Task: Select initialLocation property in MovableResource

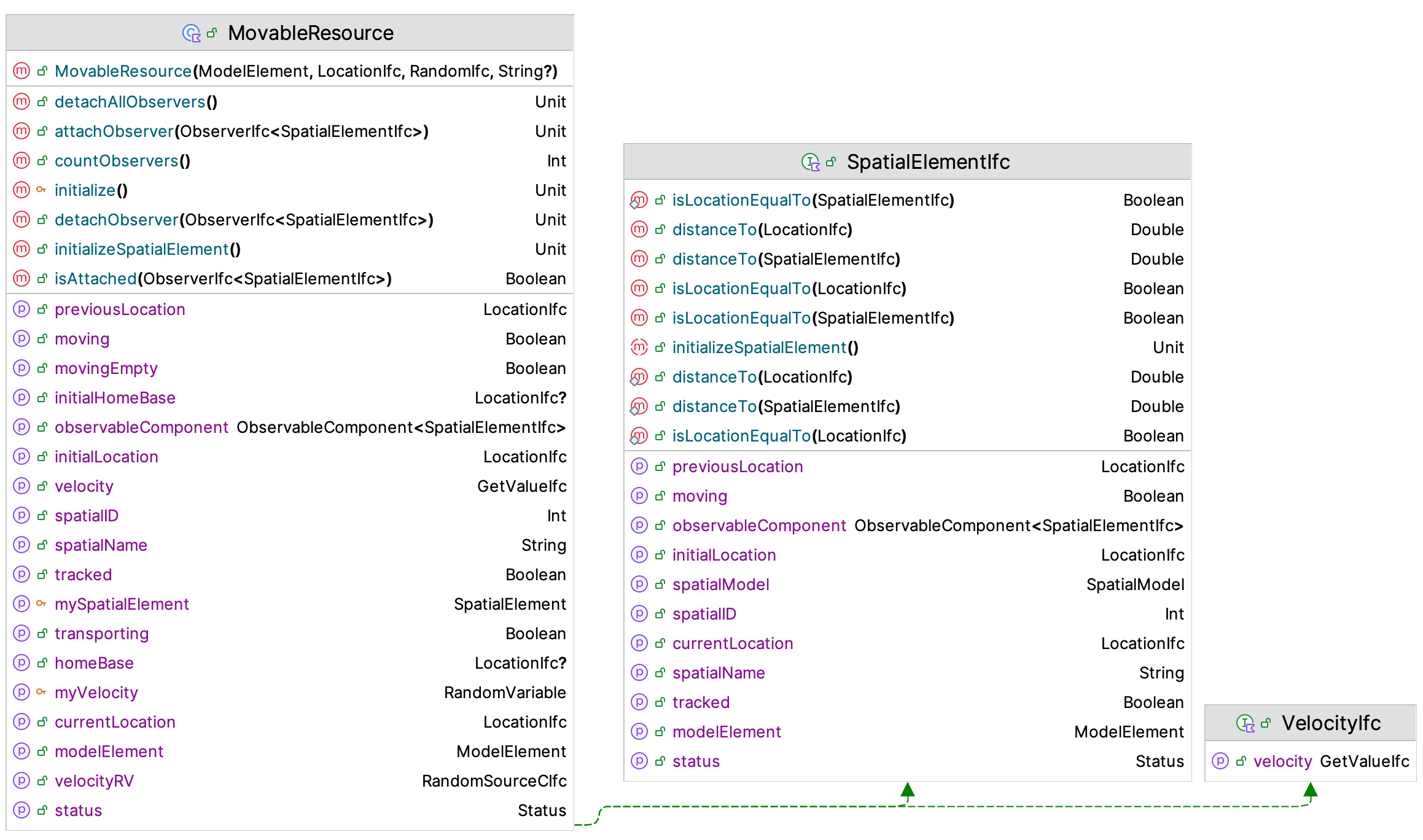Action: click(290, 456)
